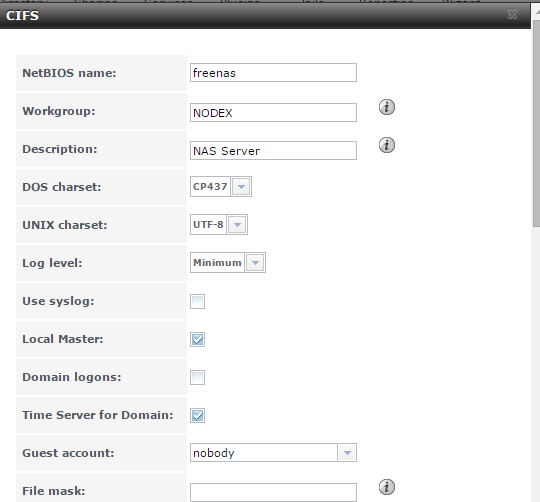540x502 pixels.
Task: Expand the UNIX charset dropdown
Action: click(x=237, y=224)
